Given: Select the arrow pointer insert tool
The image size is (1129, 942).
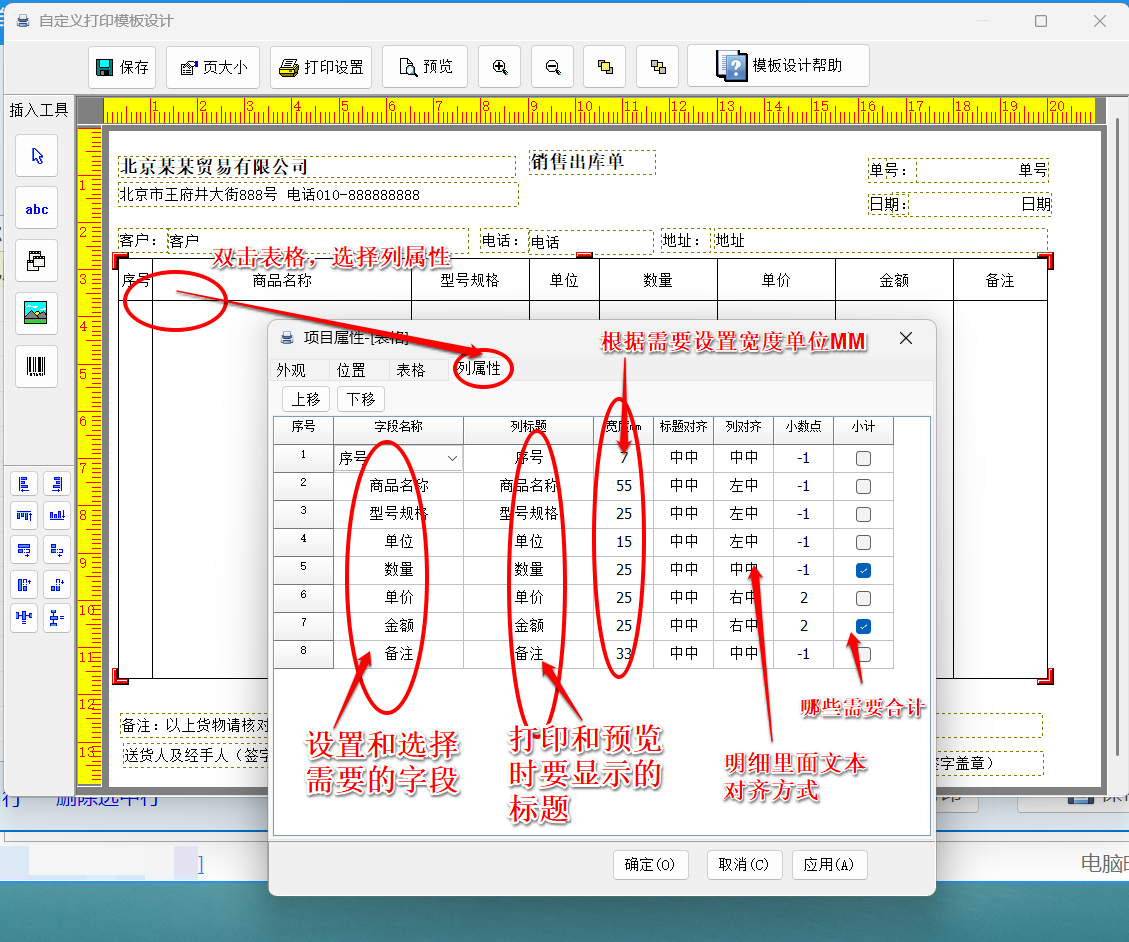Looking at the screenshot, I should tap(37, 156).
